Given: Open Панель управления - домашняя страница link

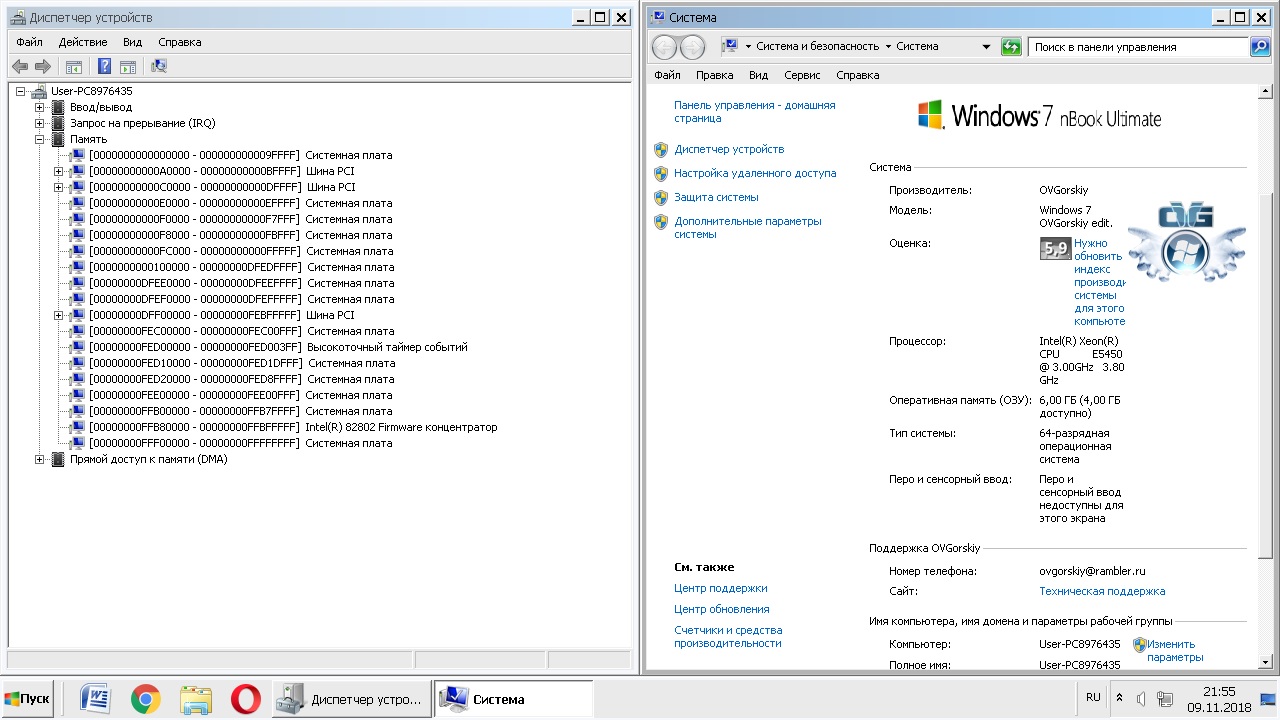Looking at the screenshot, I should click(755, 111).
